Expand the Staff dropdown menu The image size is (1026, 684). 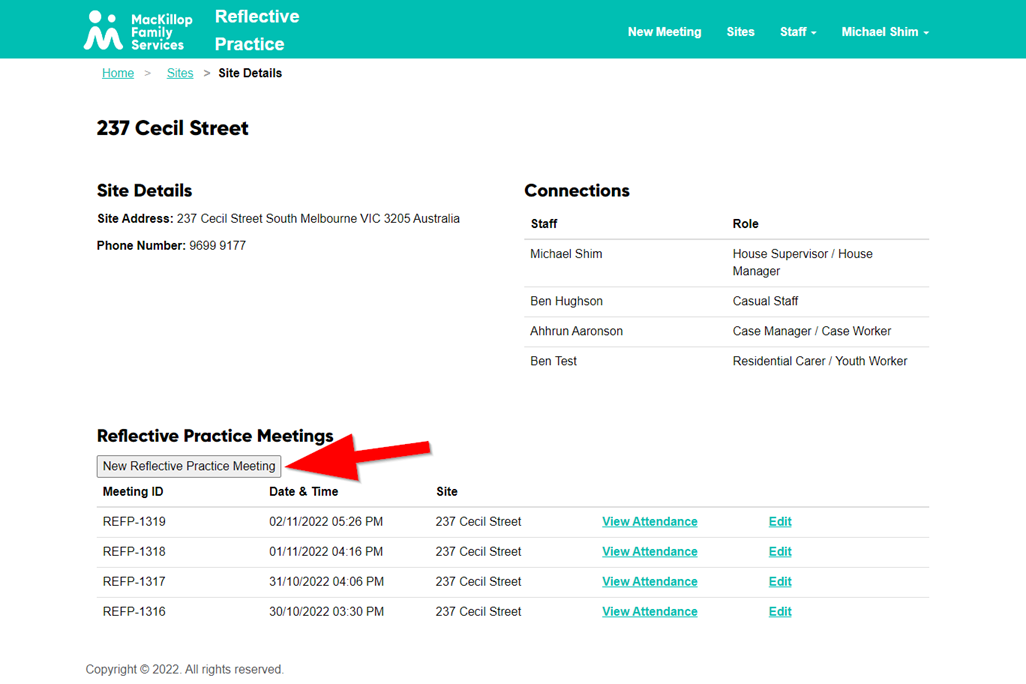point(798,32)
